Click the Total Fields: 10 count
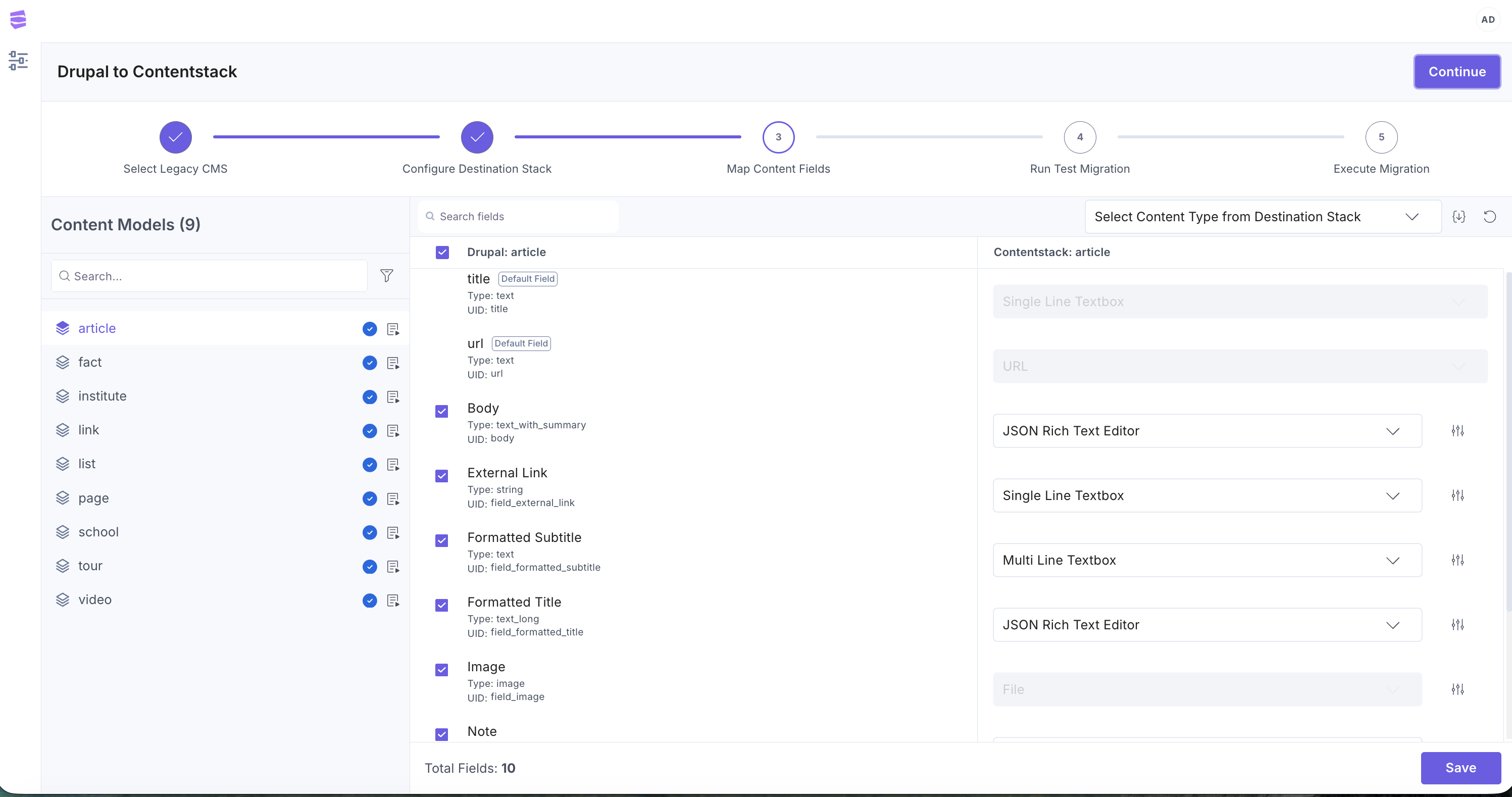This screenshot has width=1512, height=797. coord(470,768)
